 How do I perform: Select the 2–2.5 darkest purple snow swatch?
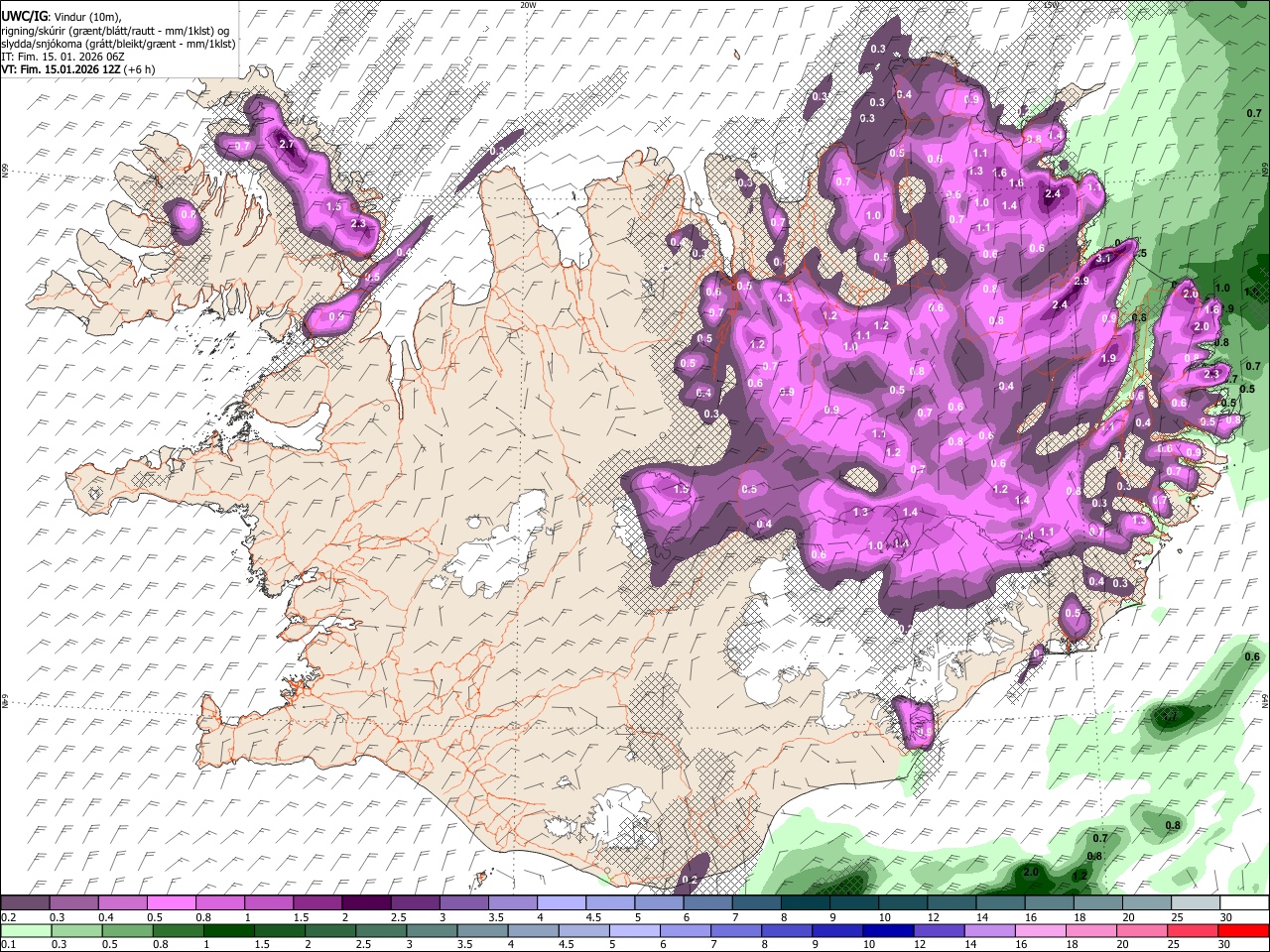click(365, 903)
